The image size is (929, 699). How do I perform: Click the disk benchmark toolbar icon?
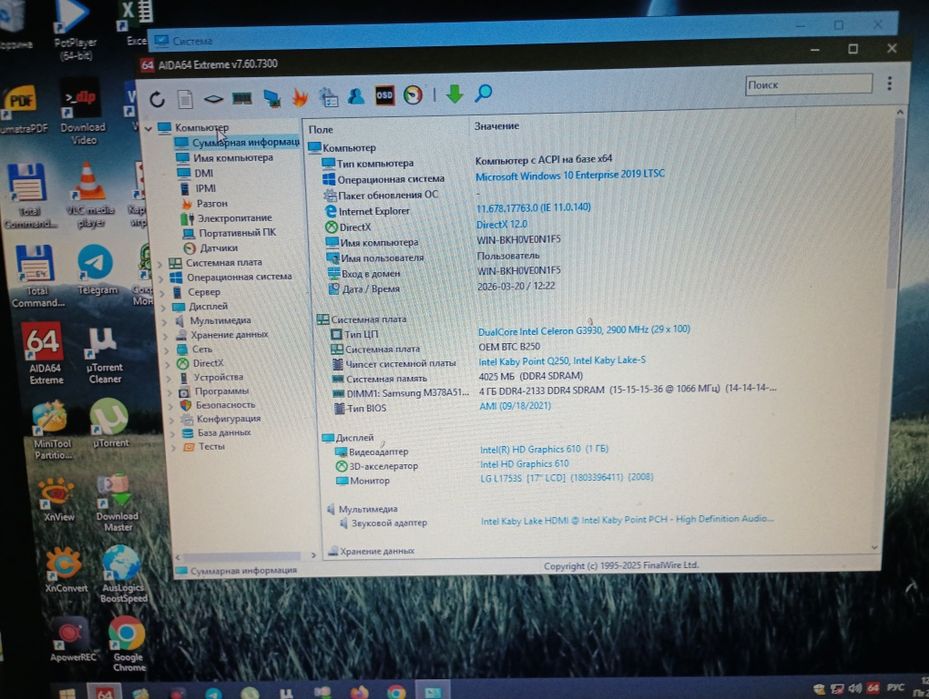coord(213,98)
